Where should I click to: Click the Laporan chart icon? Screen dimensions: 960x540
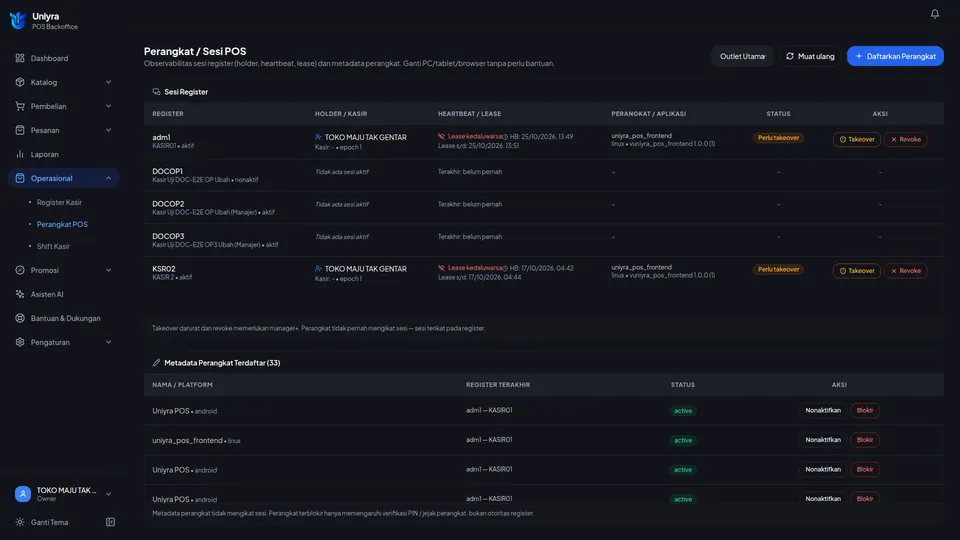click(20, 154)
